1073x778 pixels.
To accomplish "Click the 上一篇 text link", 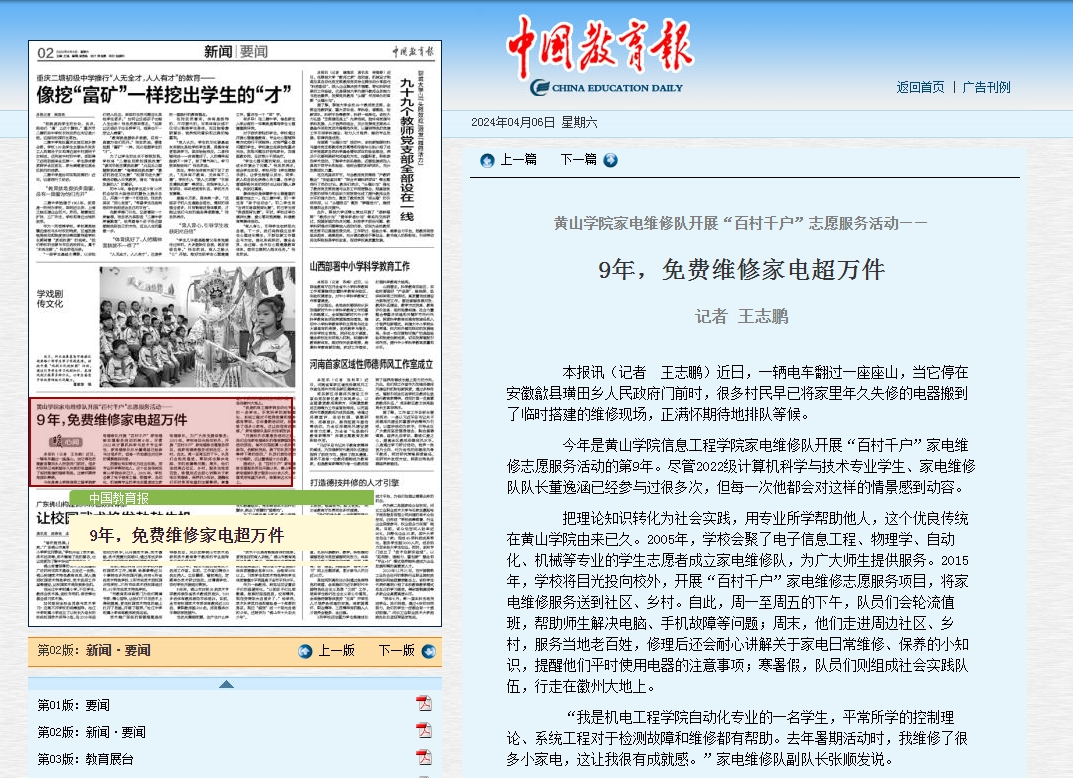I will point(519,160).
